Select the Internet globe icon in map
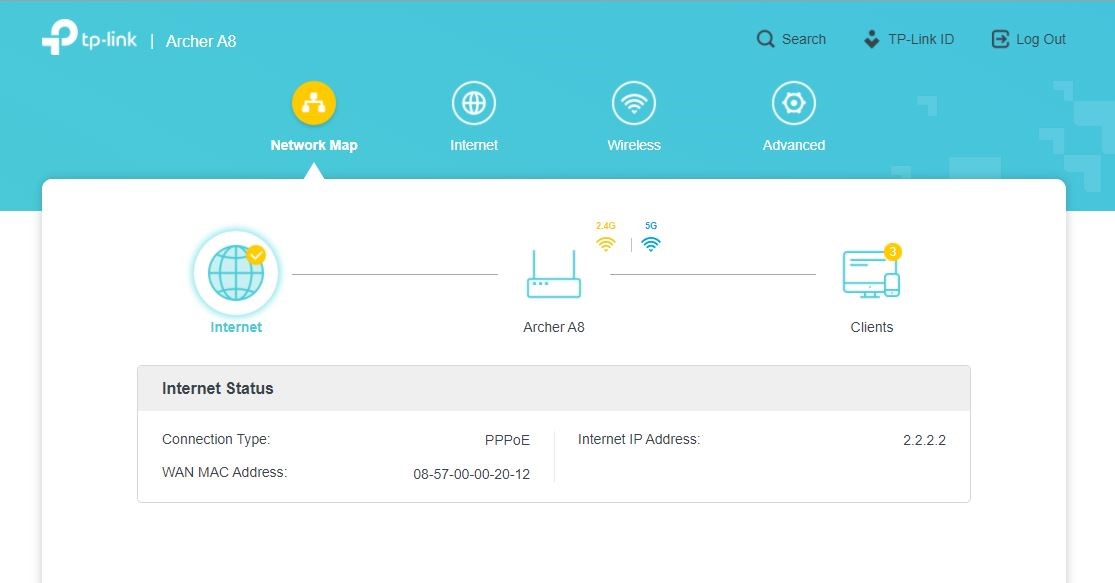1115x583 pixels. coord(236,273)
